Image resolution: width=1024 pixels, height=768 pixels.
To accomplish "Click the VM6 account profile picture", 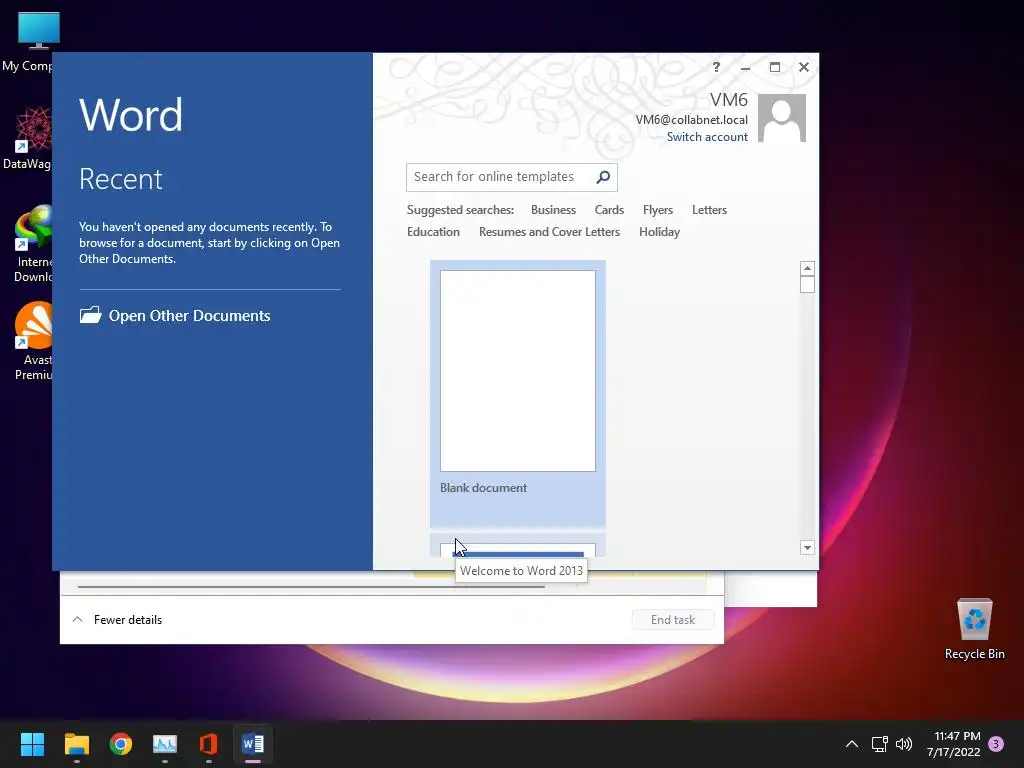I will (x=782, y=118).
